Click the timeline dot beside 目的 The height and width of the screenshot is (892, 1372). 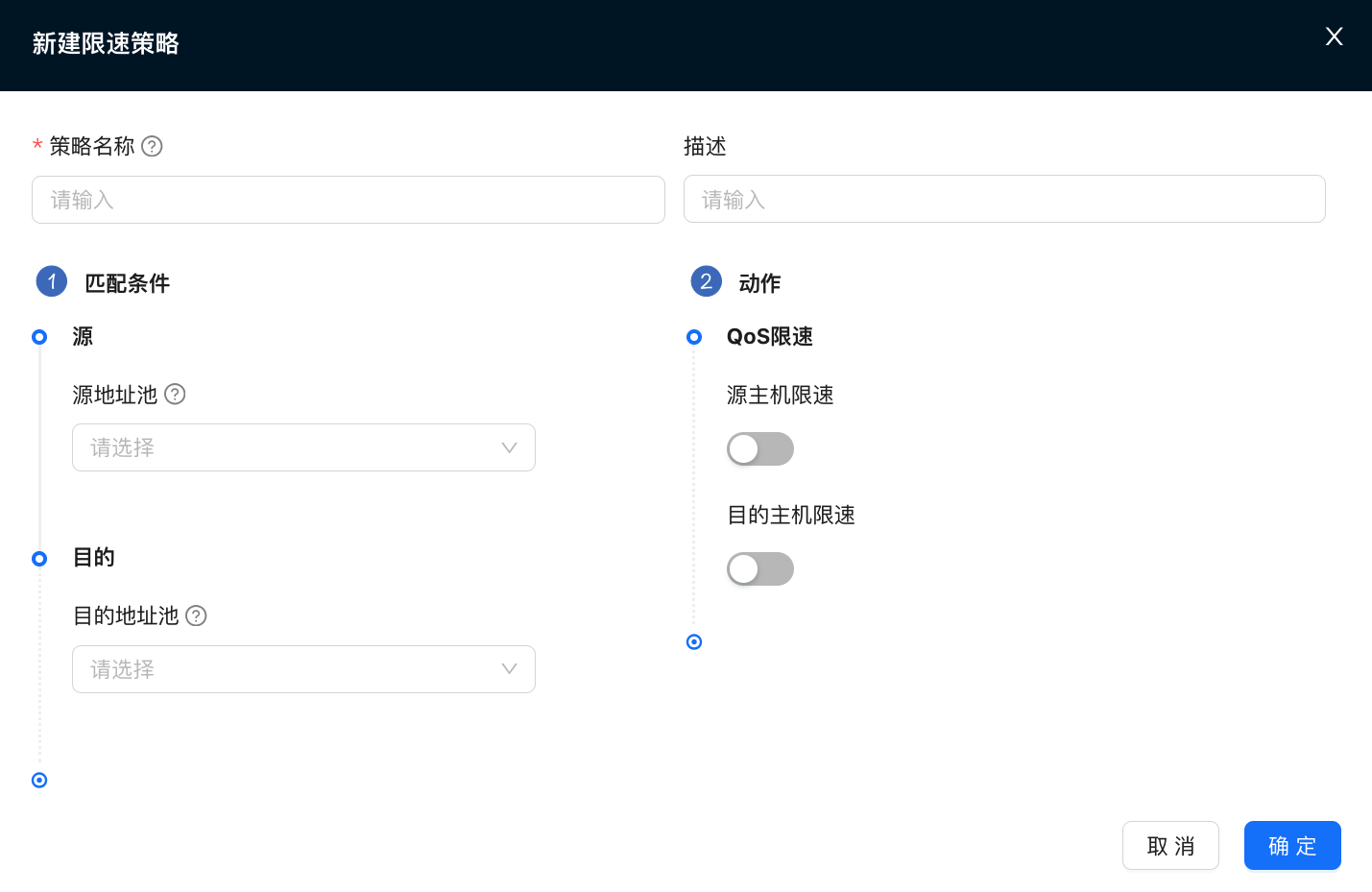point(39,559)
